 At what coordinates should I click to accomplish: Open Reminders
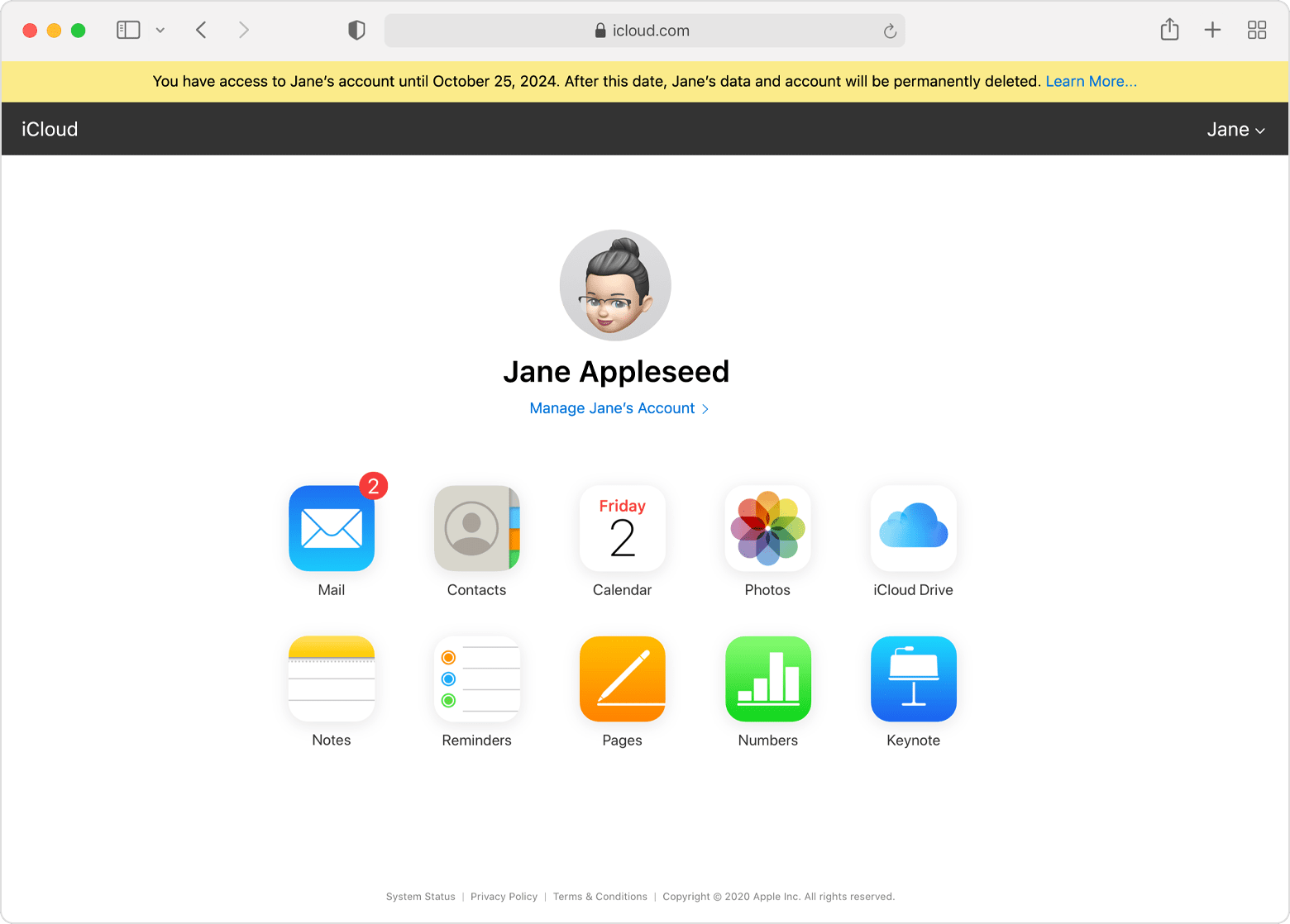[476, 679]
